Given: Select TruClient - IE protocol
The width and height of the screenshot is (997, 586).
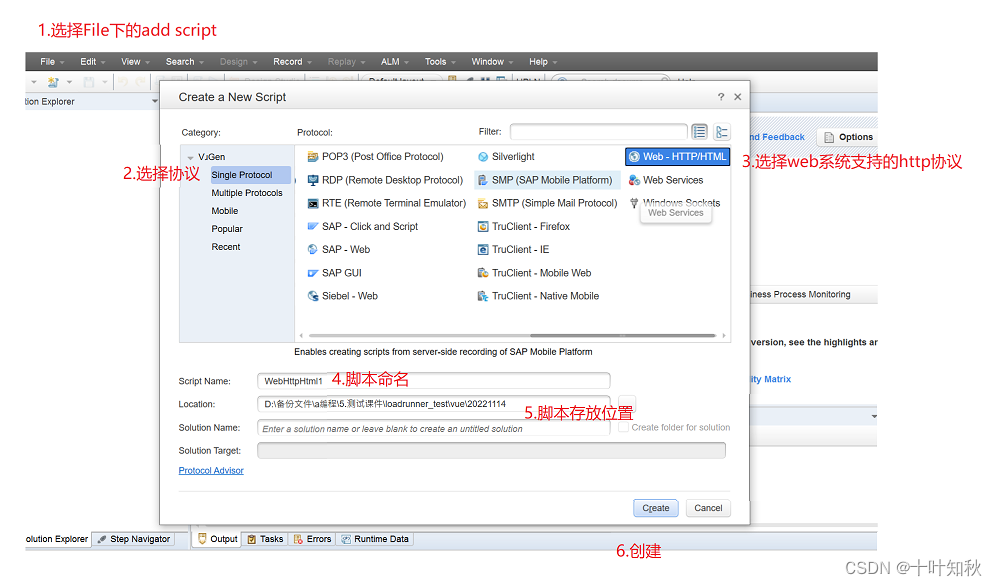Looking at the screenshot, I should (x=513, y=249).
